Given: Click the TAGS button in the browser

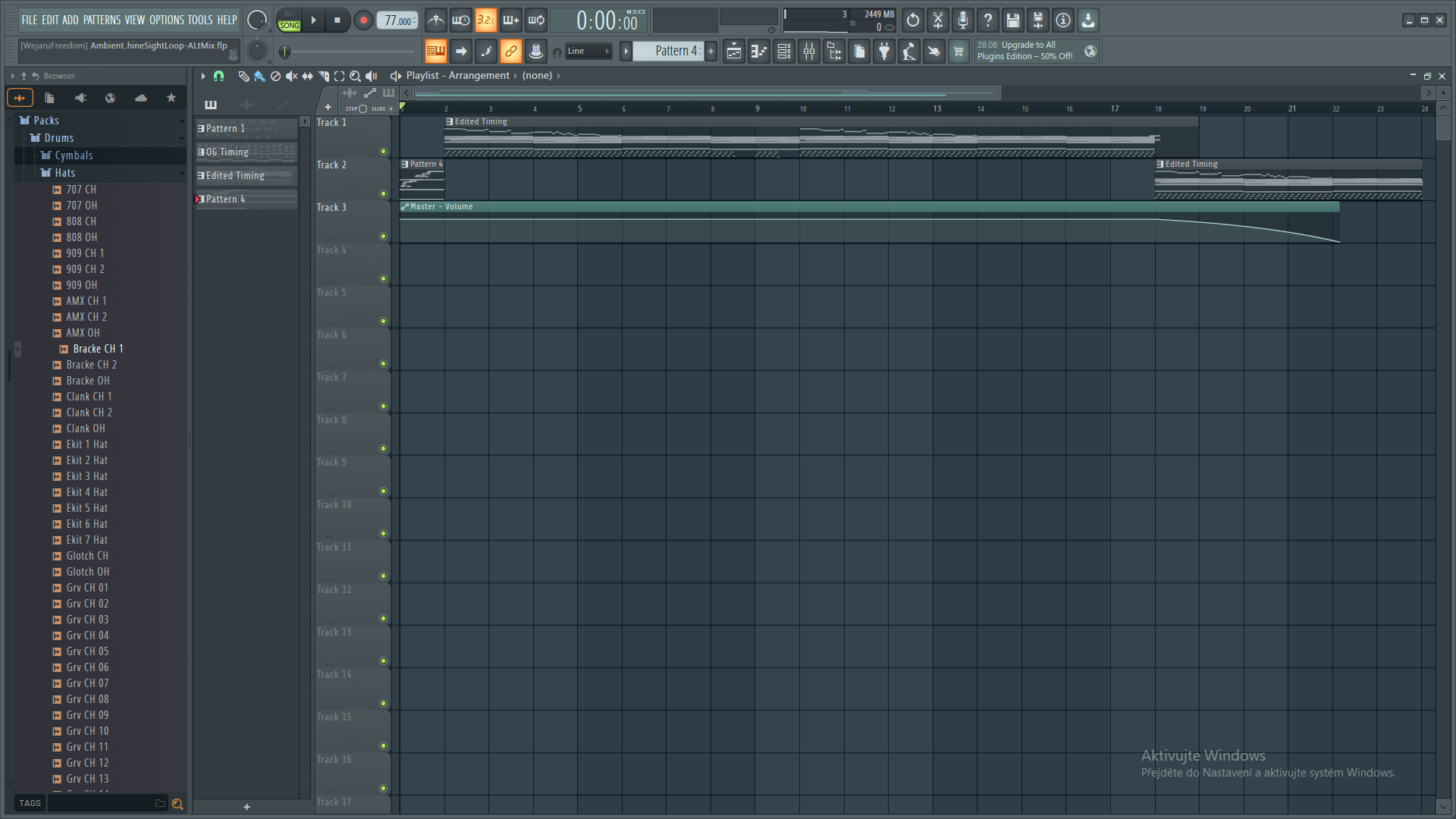Looking at the screenshot, I should [30, 803].
